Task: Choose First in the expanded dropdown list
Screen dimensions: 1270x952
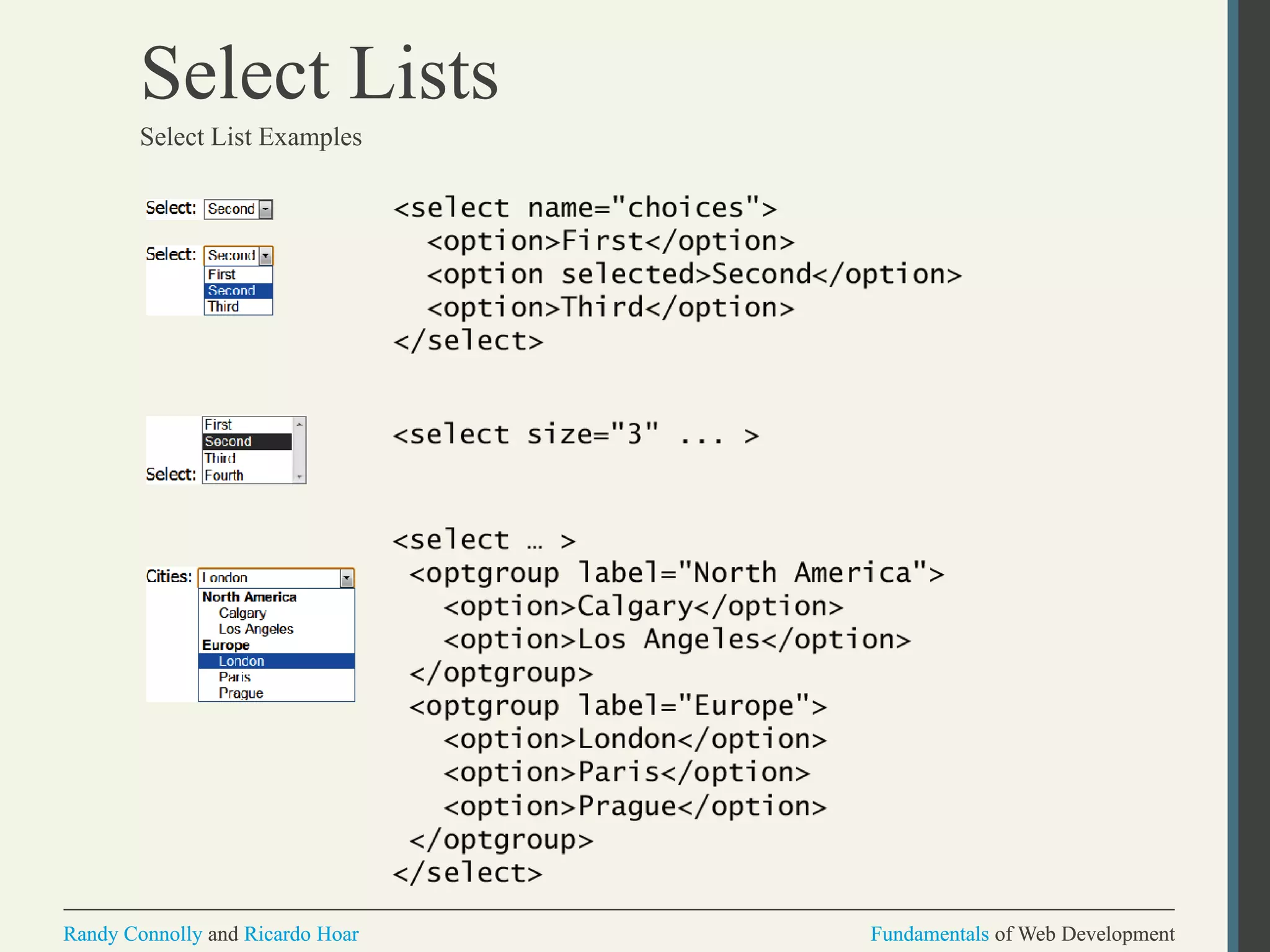Action: pos(238,275)
